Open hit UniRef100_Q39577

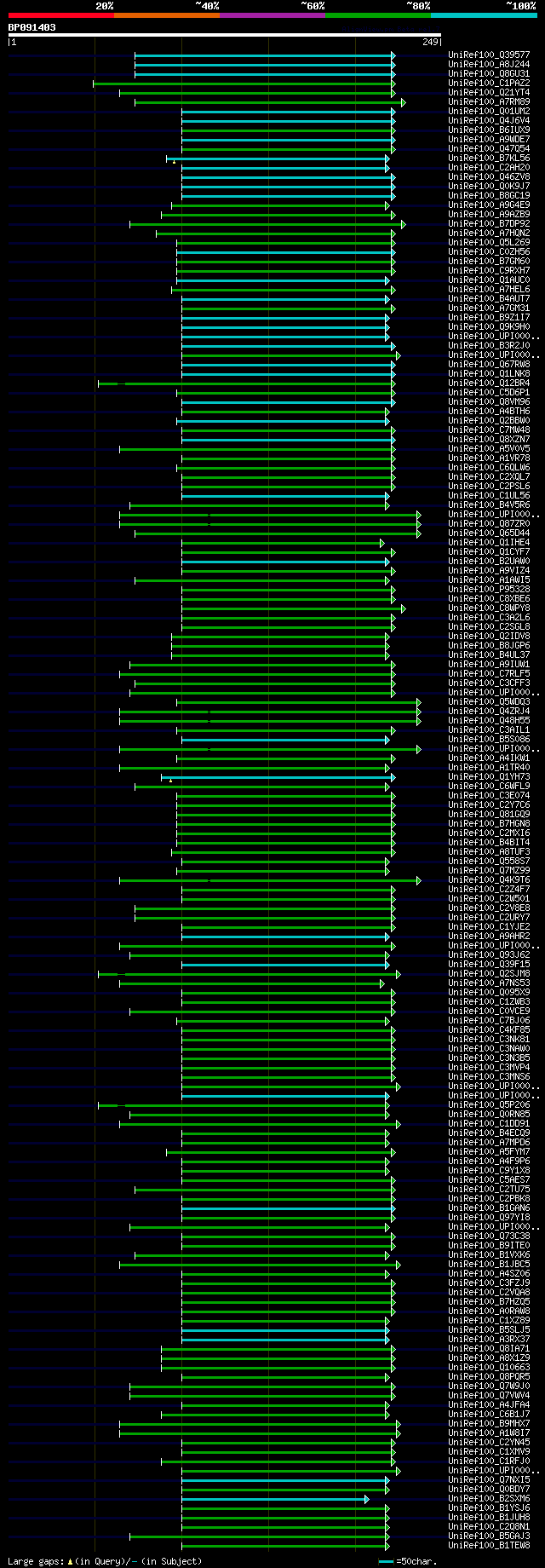coord(489,55)
